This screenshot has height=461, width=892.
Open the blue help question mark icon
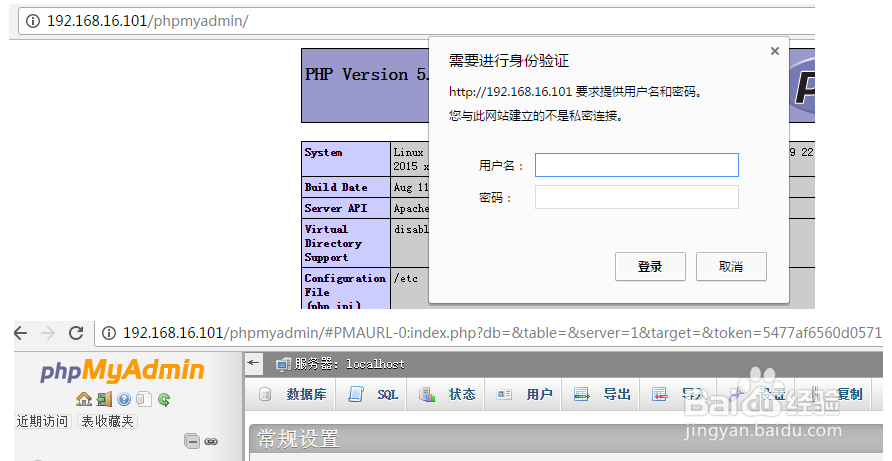(124, 400)
